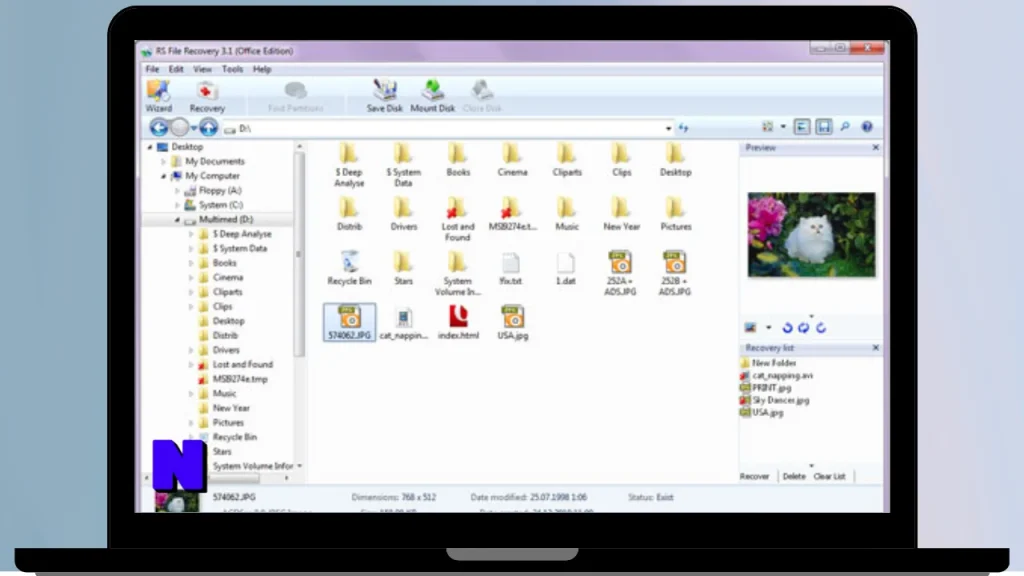Select the index.html file
Viewport: 1024px width, 576px height.
(x=458, y=323)
